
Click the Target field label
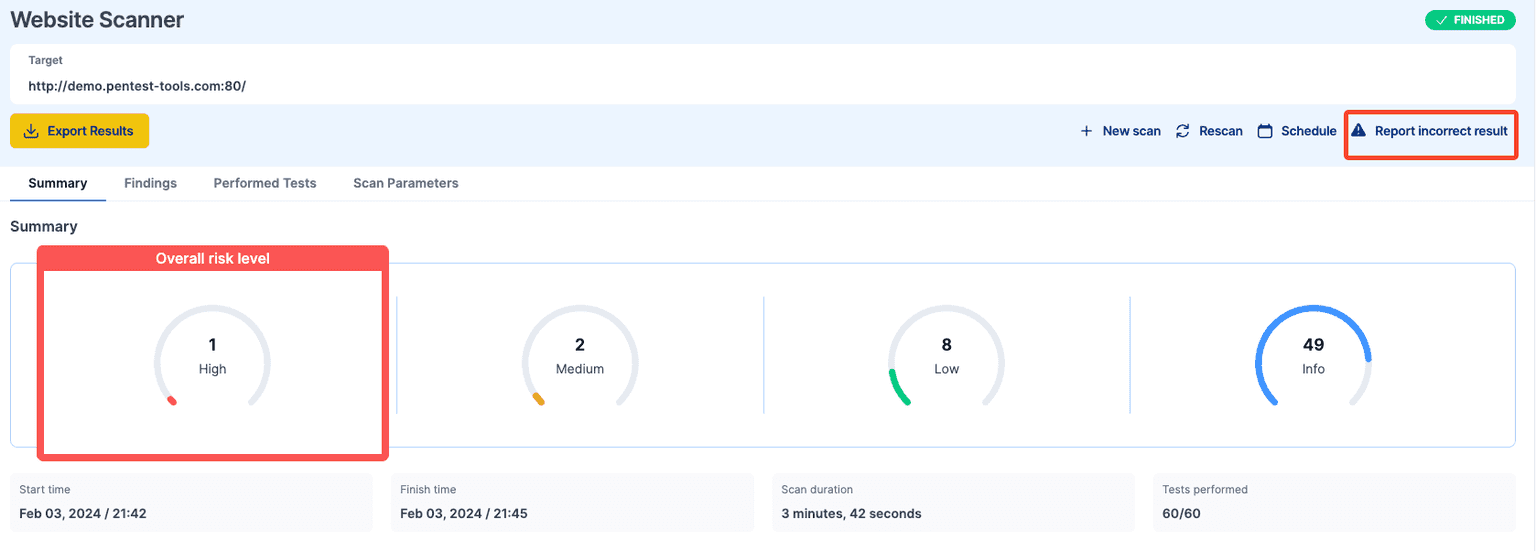tap(45, 60)
